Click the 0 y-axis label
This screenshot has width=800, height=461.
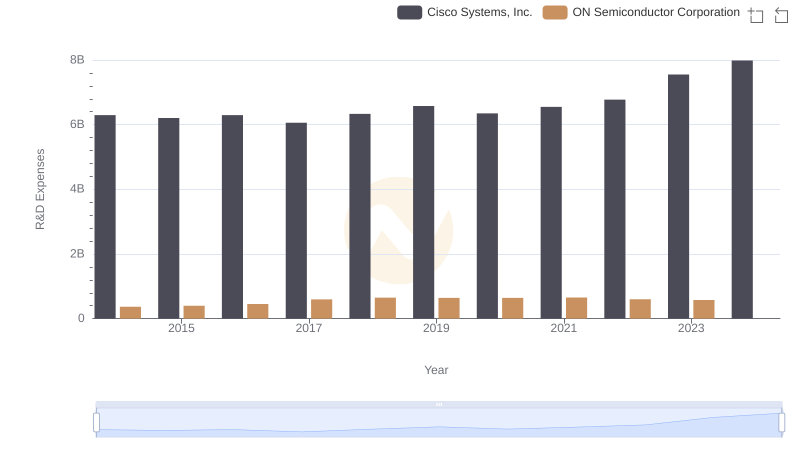tap(81, 318)
